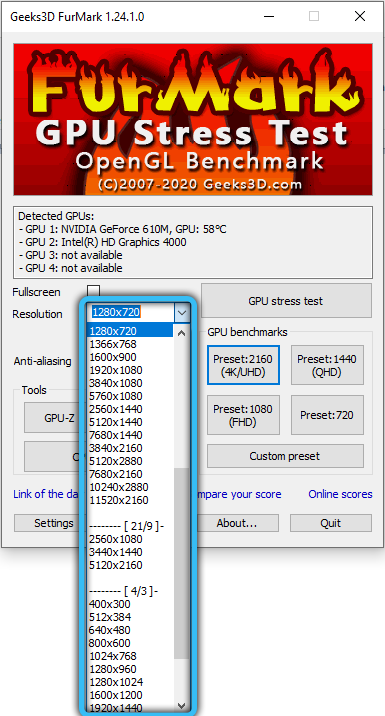Choose 5760x1080 from resolution list
This screenshot has width=385, height=716.
(x=130, y=396)
